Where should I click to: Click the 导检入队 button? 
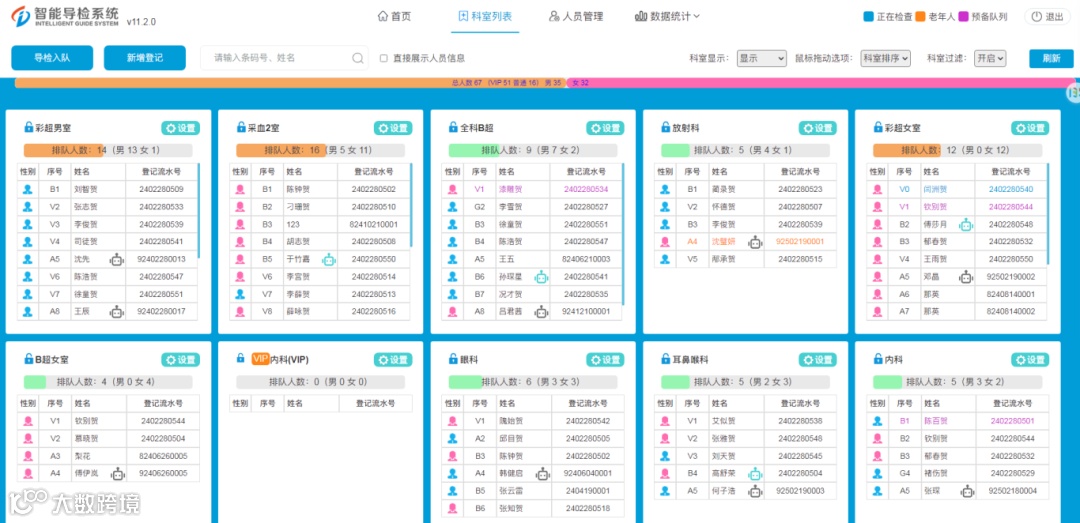click(52, 58)
